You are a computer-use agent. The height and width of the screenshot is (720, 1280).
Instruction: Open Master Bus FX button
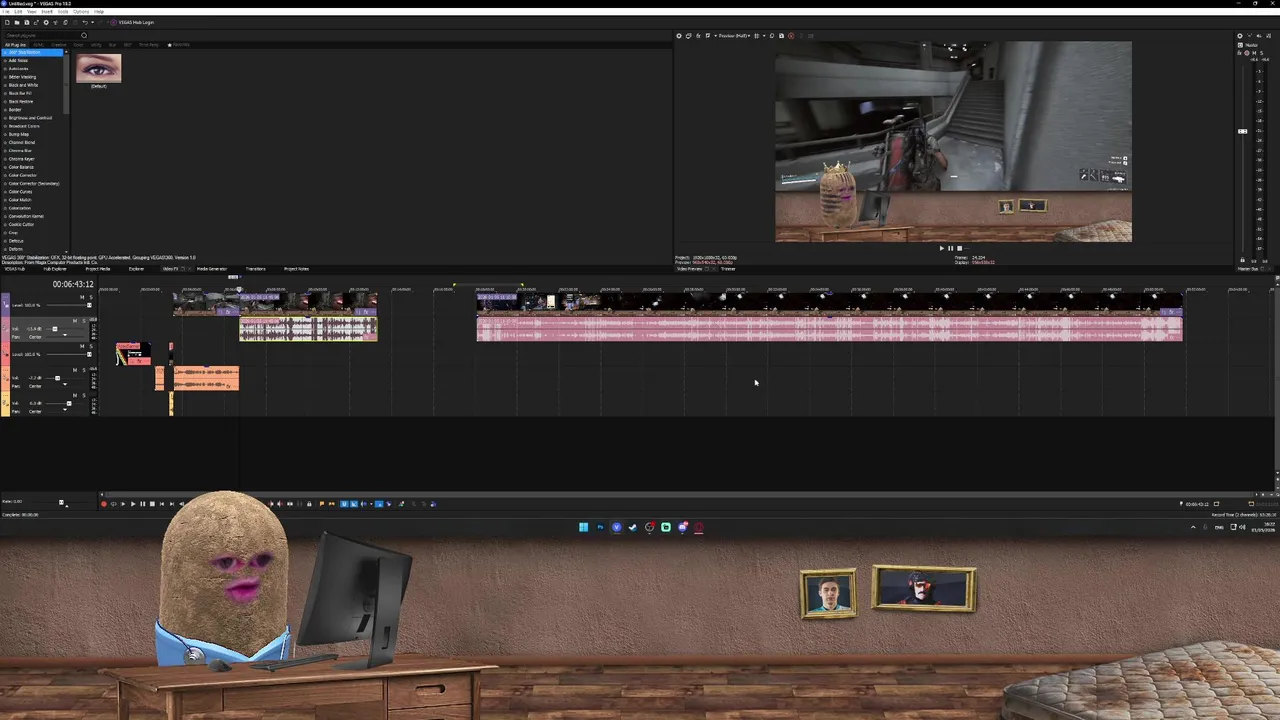[x=1240, y=53]
